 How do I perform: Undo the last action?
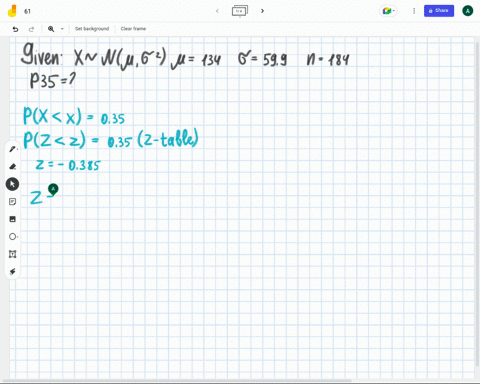tap(15, 29)
